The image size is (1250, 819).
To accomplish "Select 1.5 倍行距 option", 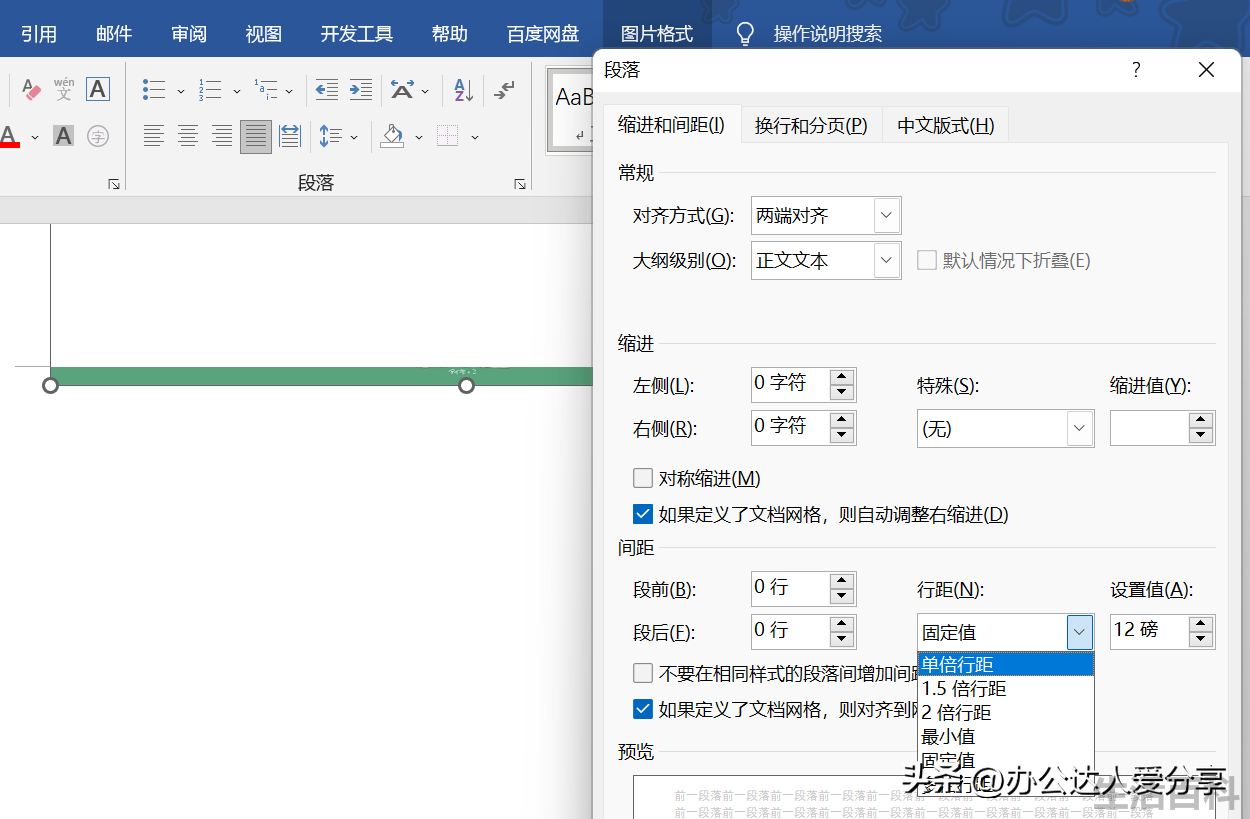I will pos(1005,689).
